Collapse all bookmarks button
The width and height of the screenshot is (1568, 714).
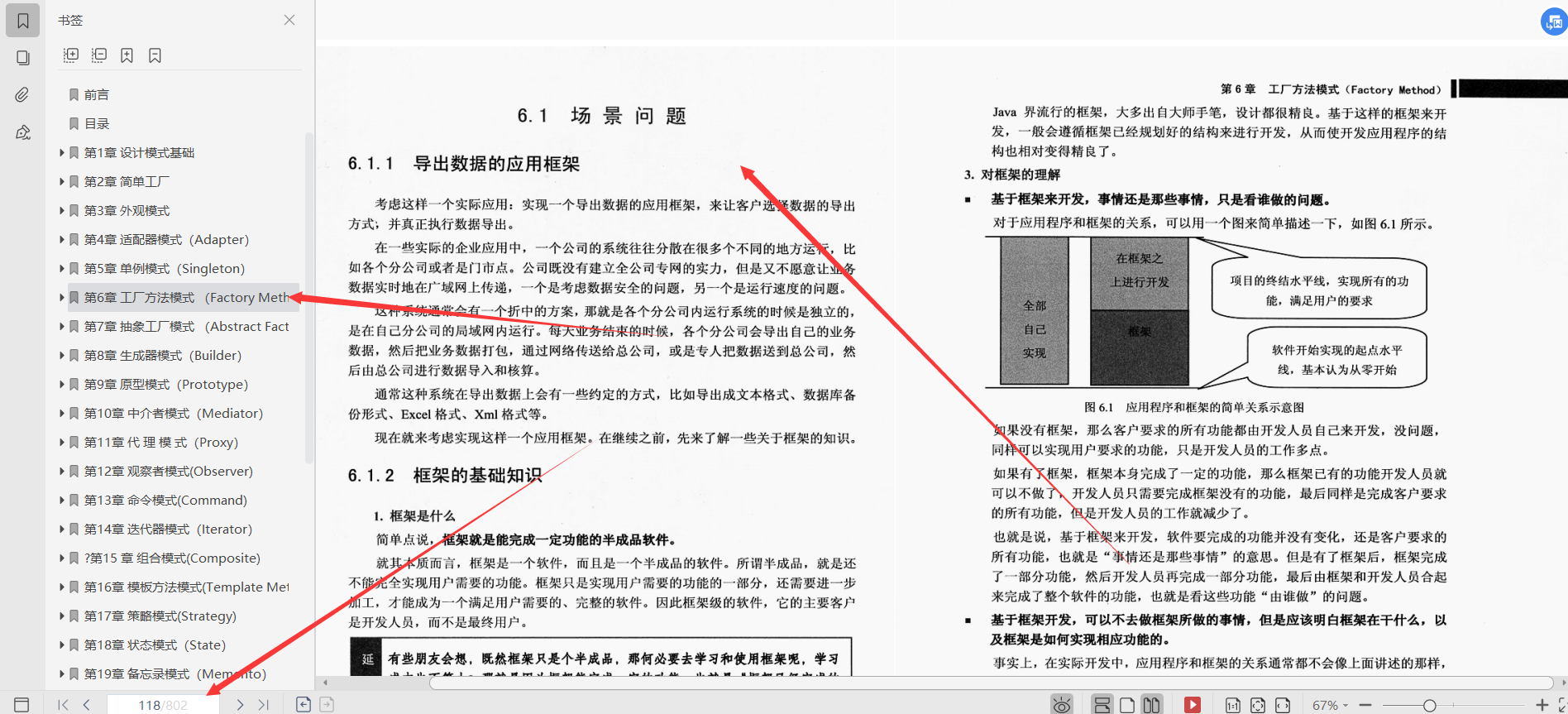pos(99,55)
